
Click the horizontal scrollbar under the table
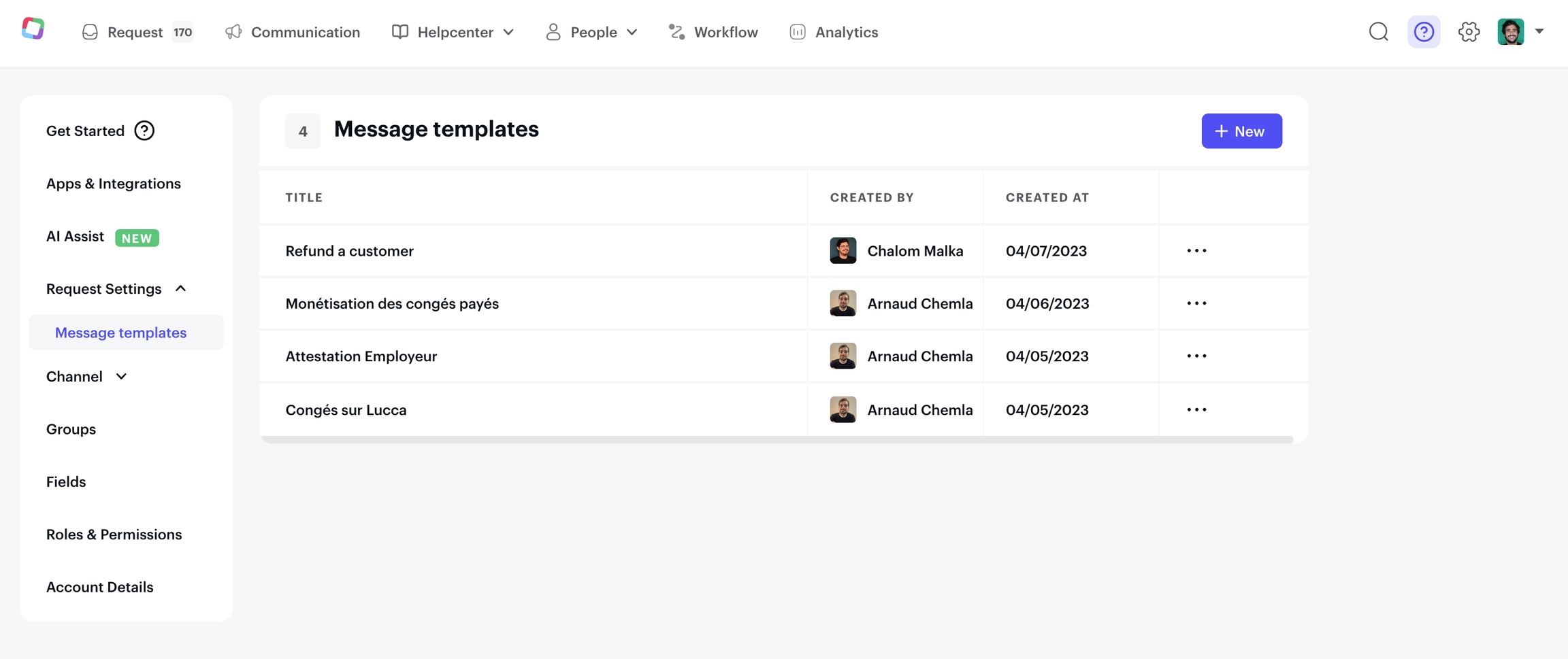coord(777,440)
